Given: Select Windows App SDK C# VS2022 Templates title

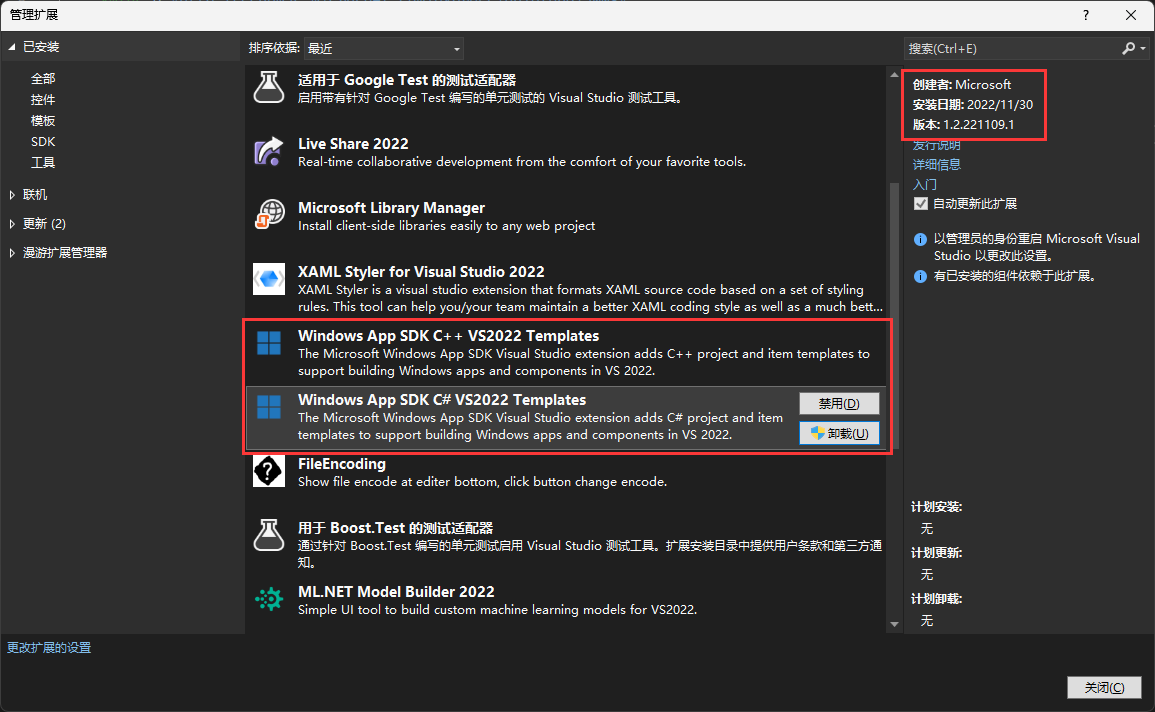Looking at the screenshot, I should 442,400.
